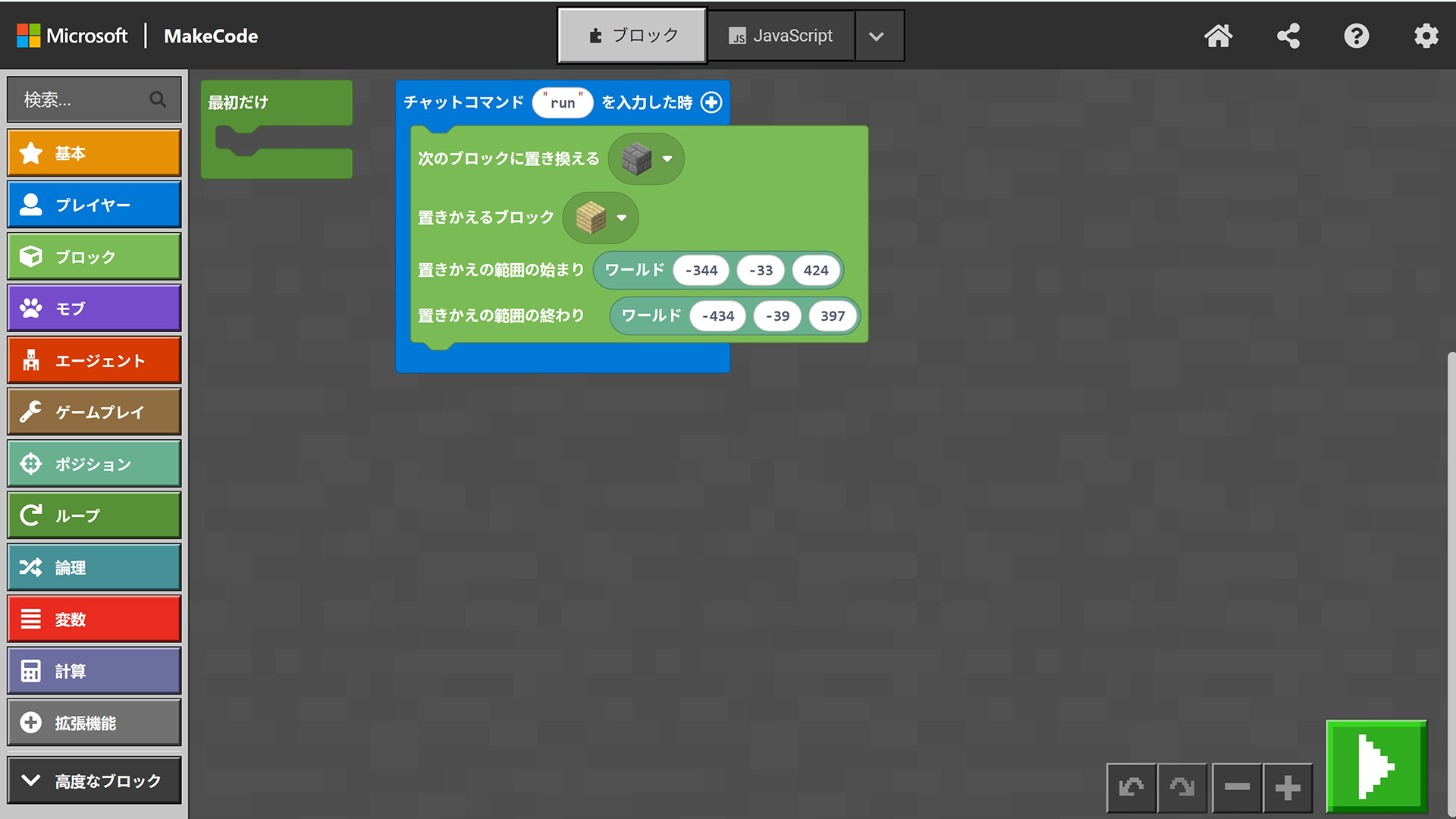The image size is (1456, 819).
Task: Edit the "run" chat command text
Action: (x=563, y=102)
